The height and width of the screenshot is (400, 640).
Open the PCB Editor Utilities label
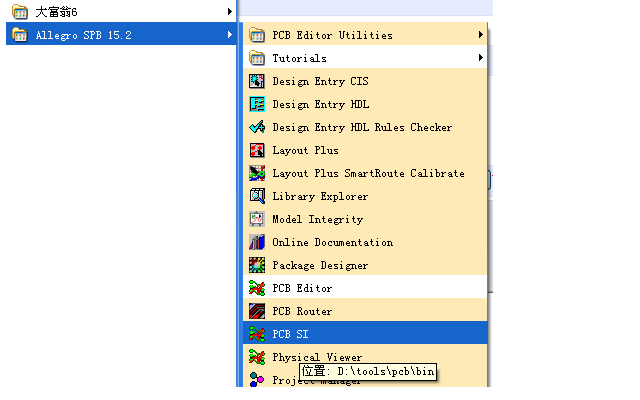(332, 36)
